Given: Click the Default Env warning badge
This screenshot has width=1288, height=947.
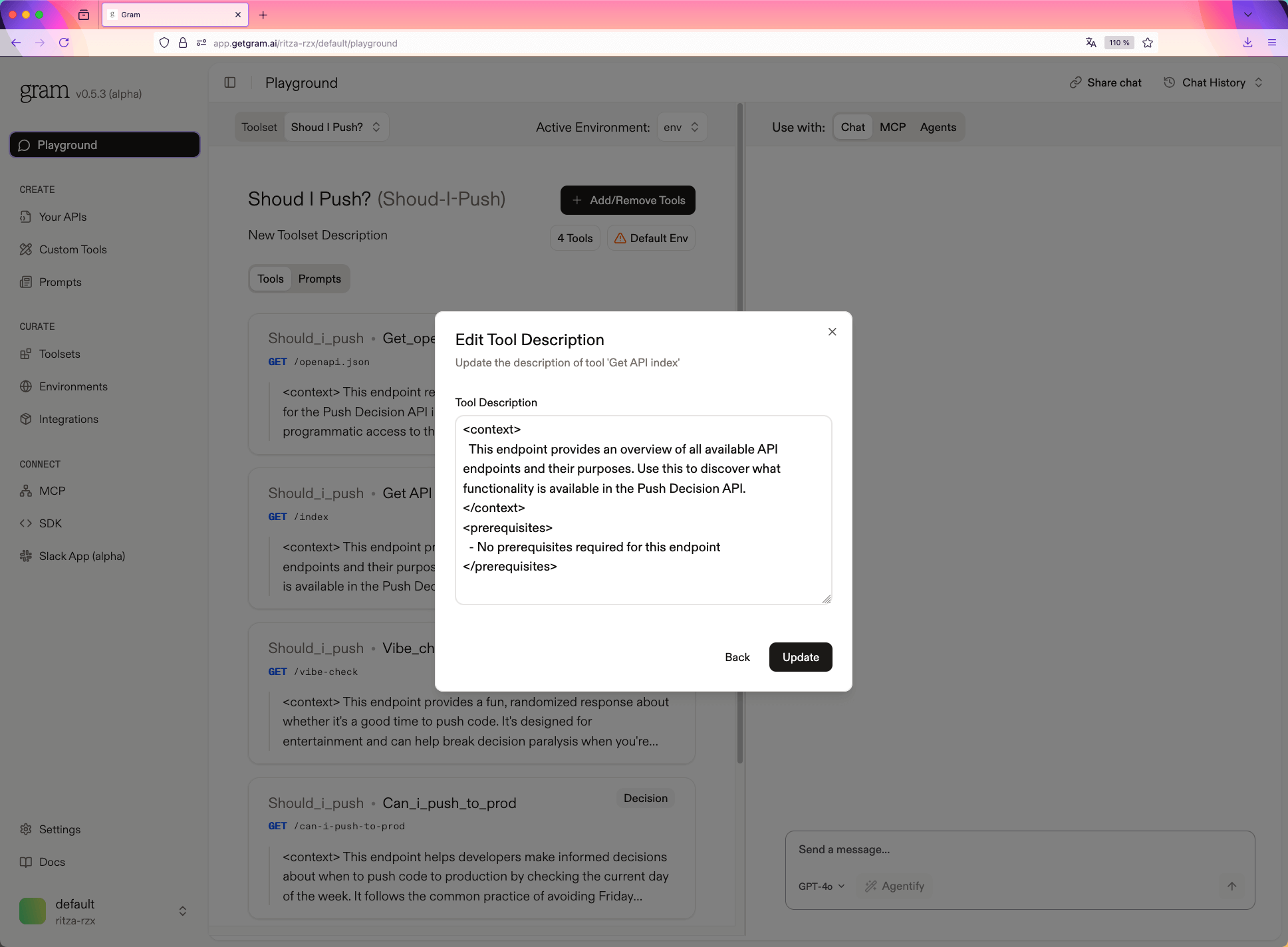Looking at the screenshot, I should coord(651,238).
